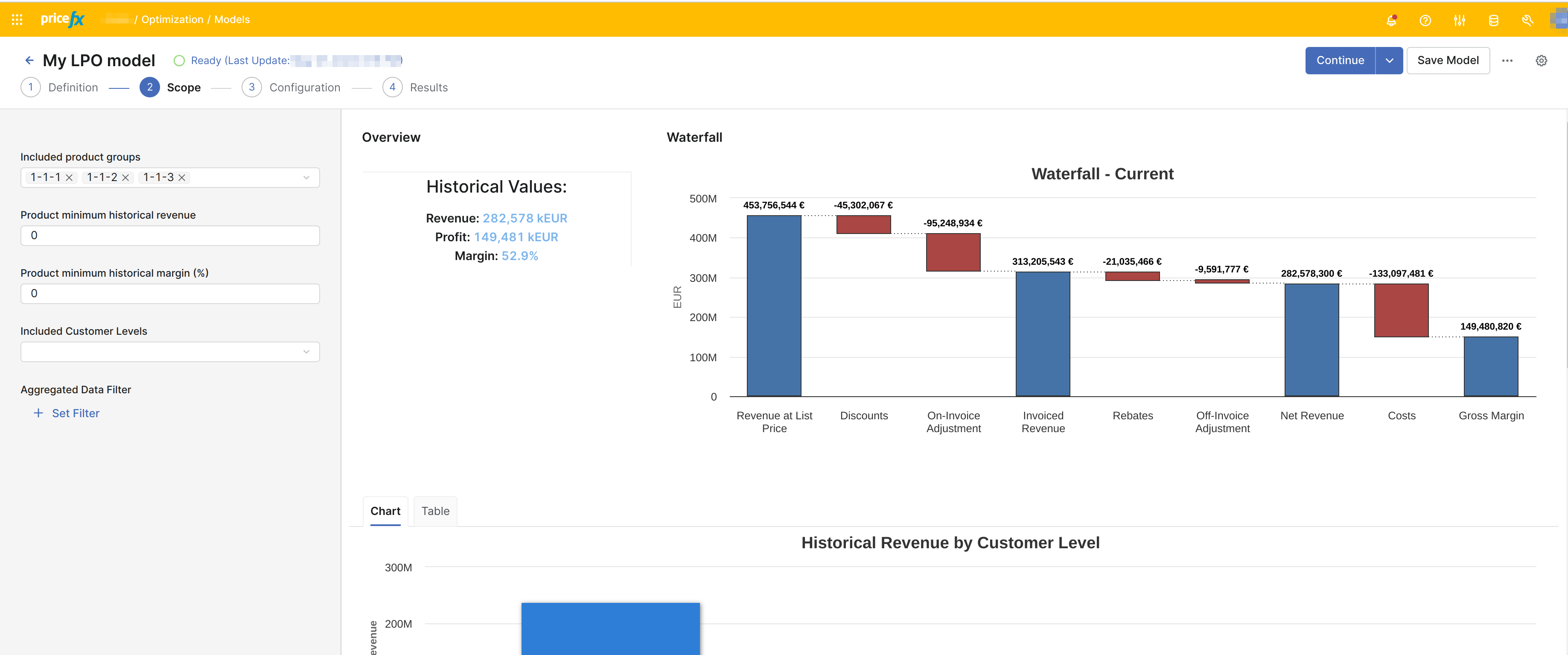Remove the 1-1-3 product group tag
Viewport: 1568px width, 655px height.
[x=181, y=178]
